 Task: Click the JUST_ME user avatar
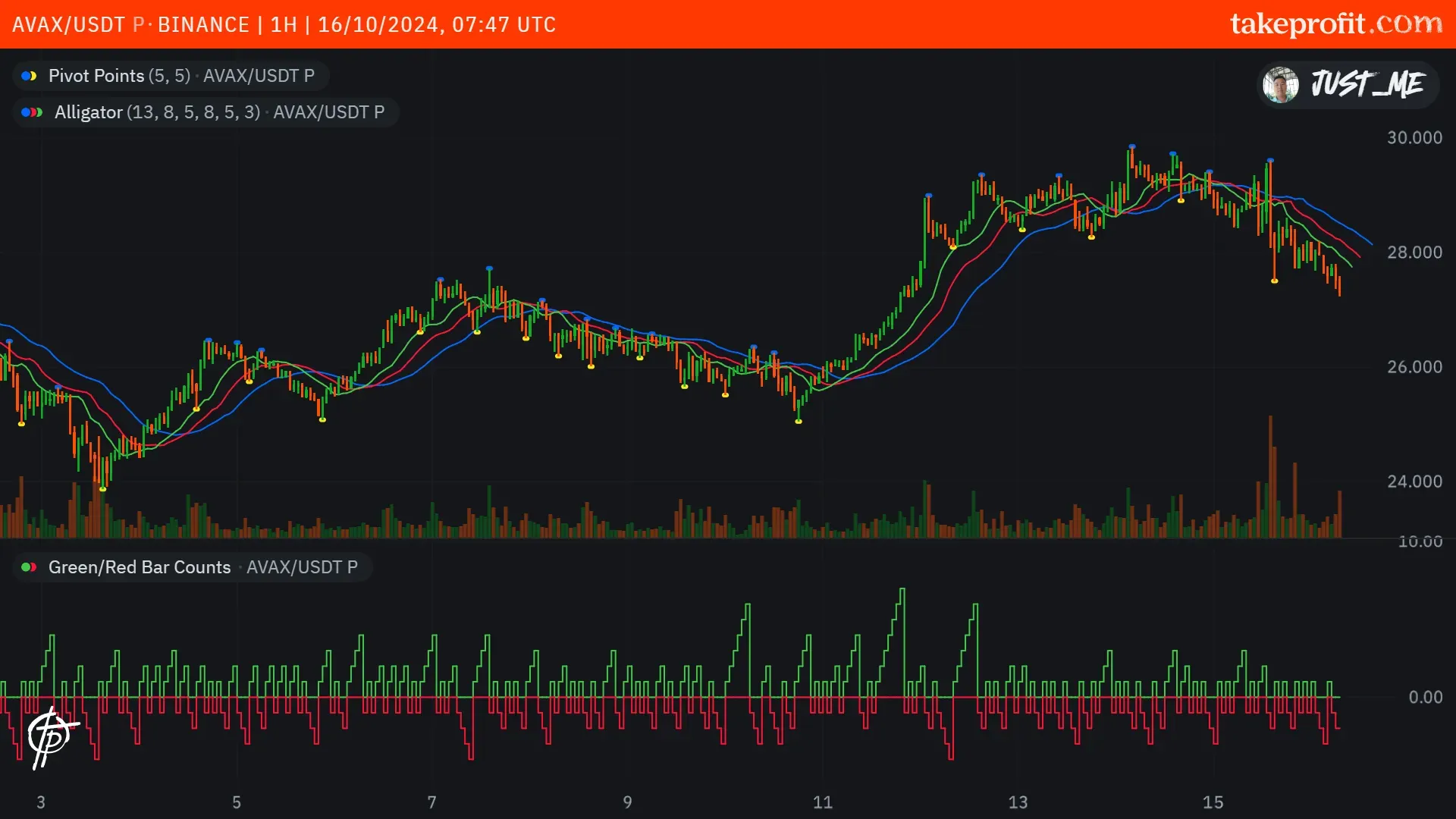coord(1281,85)
